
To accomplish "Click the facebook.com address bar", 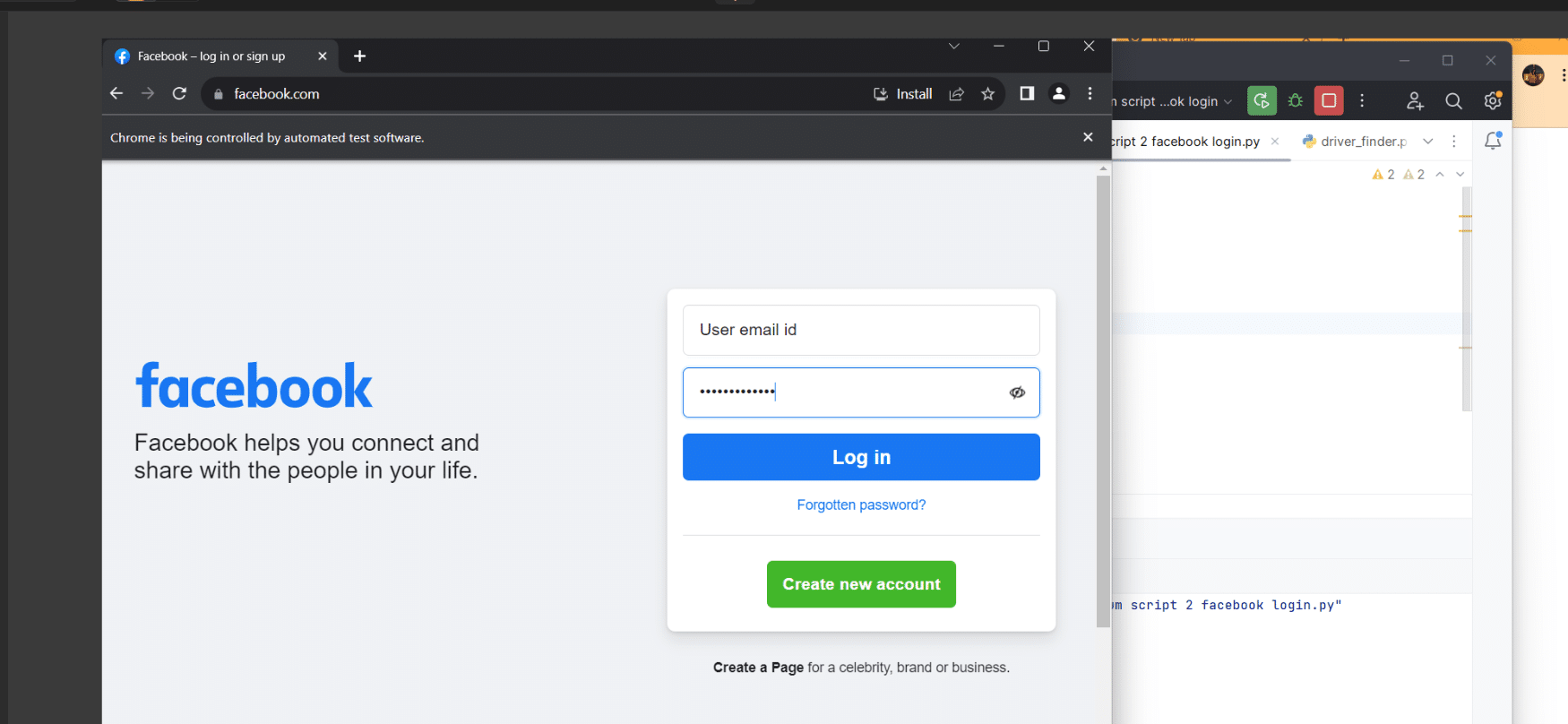I will 538,94.
